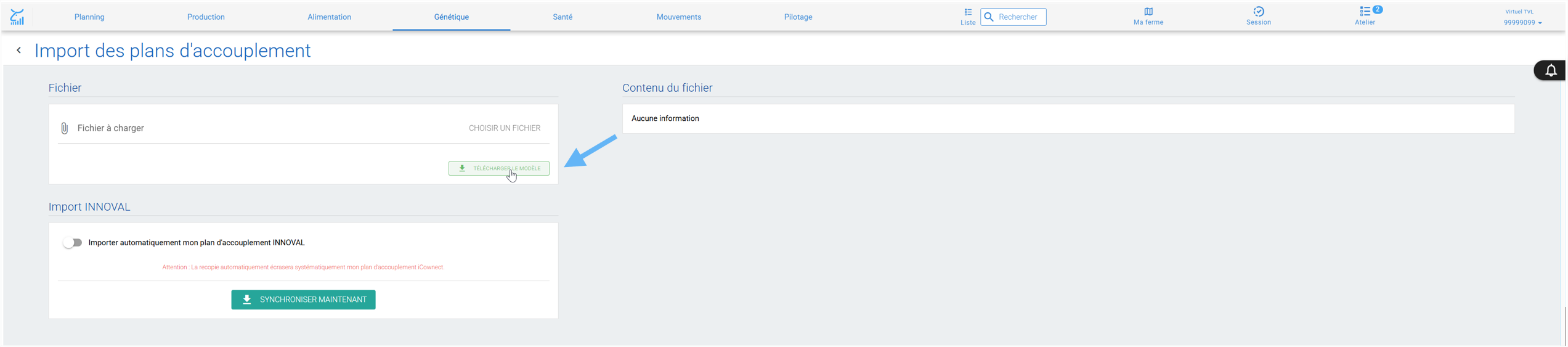Click the Atelier notification badge showing 2

point(1378,9)
